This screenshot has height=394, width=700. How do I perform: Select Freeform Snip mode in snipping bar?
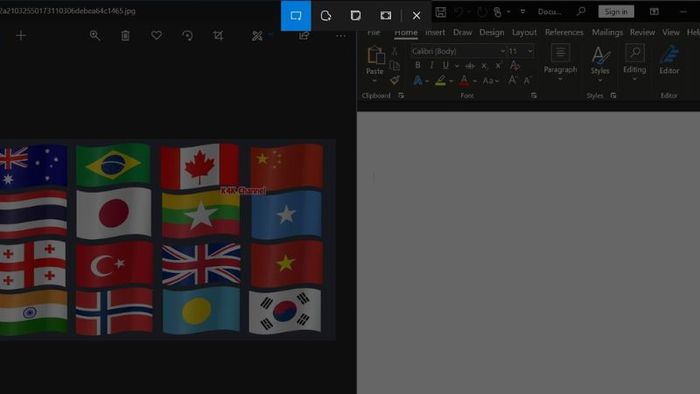click(x=325, y=16)
